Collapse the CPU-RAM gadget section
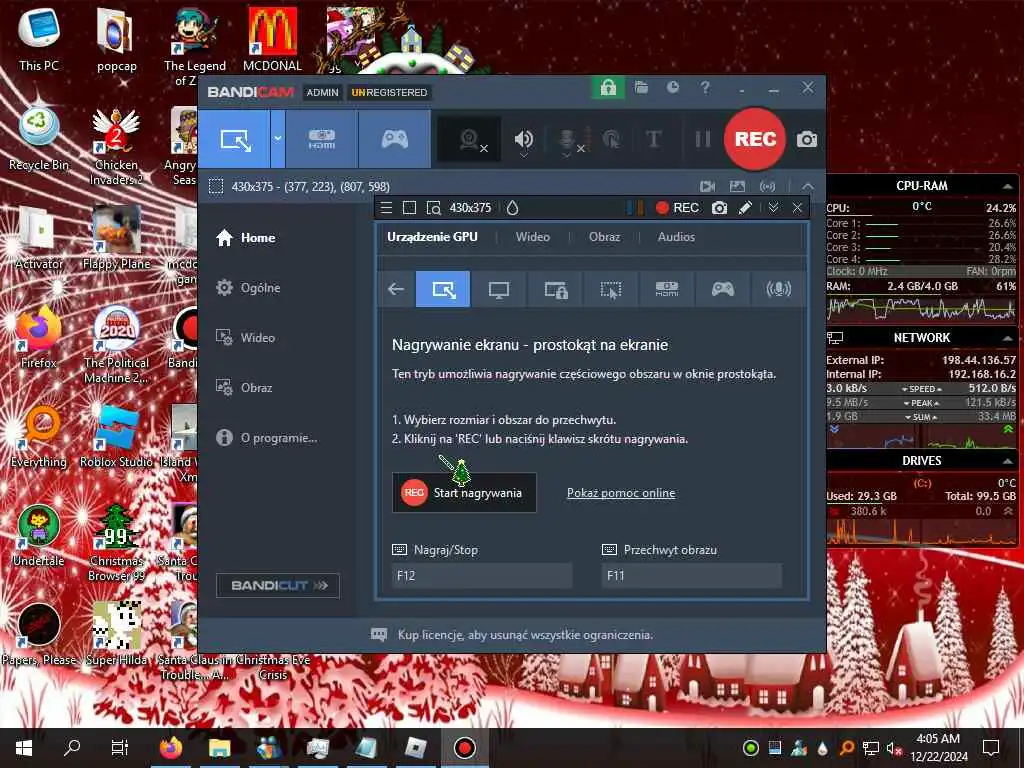The image size is (1024, 768). (1007, 187)
